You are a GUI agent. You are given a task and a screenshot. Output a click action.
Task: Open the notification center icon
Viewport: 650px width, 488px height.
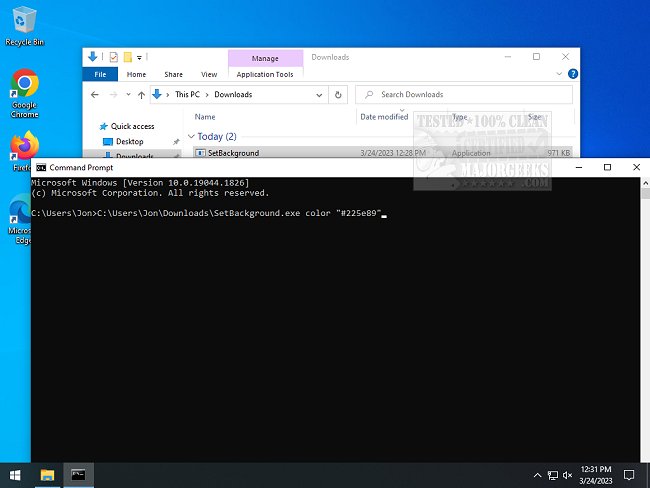tap(629, 475)
